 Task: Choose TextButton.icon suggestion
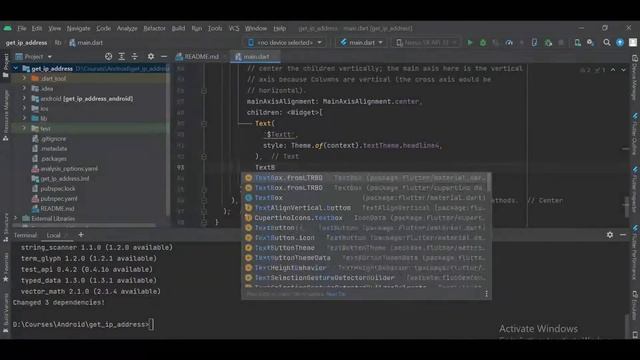point(366,238)
